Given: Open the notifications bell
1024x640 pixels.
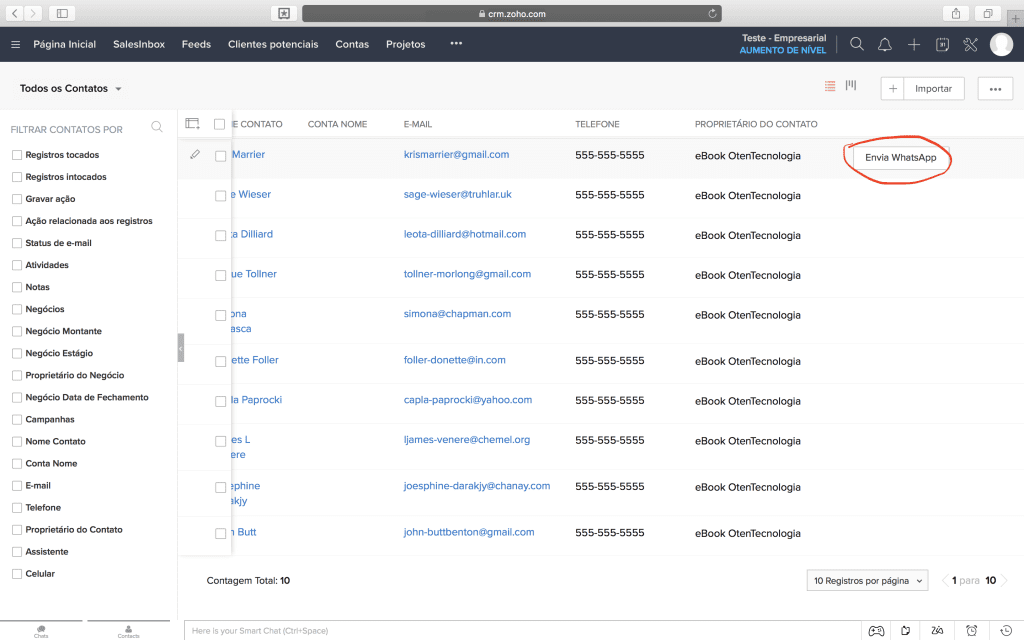Looking at the screenshot, I should pos(885,44).
